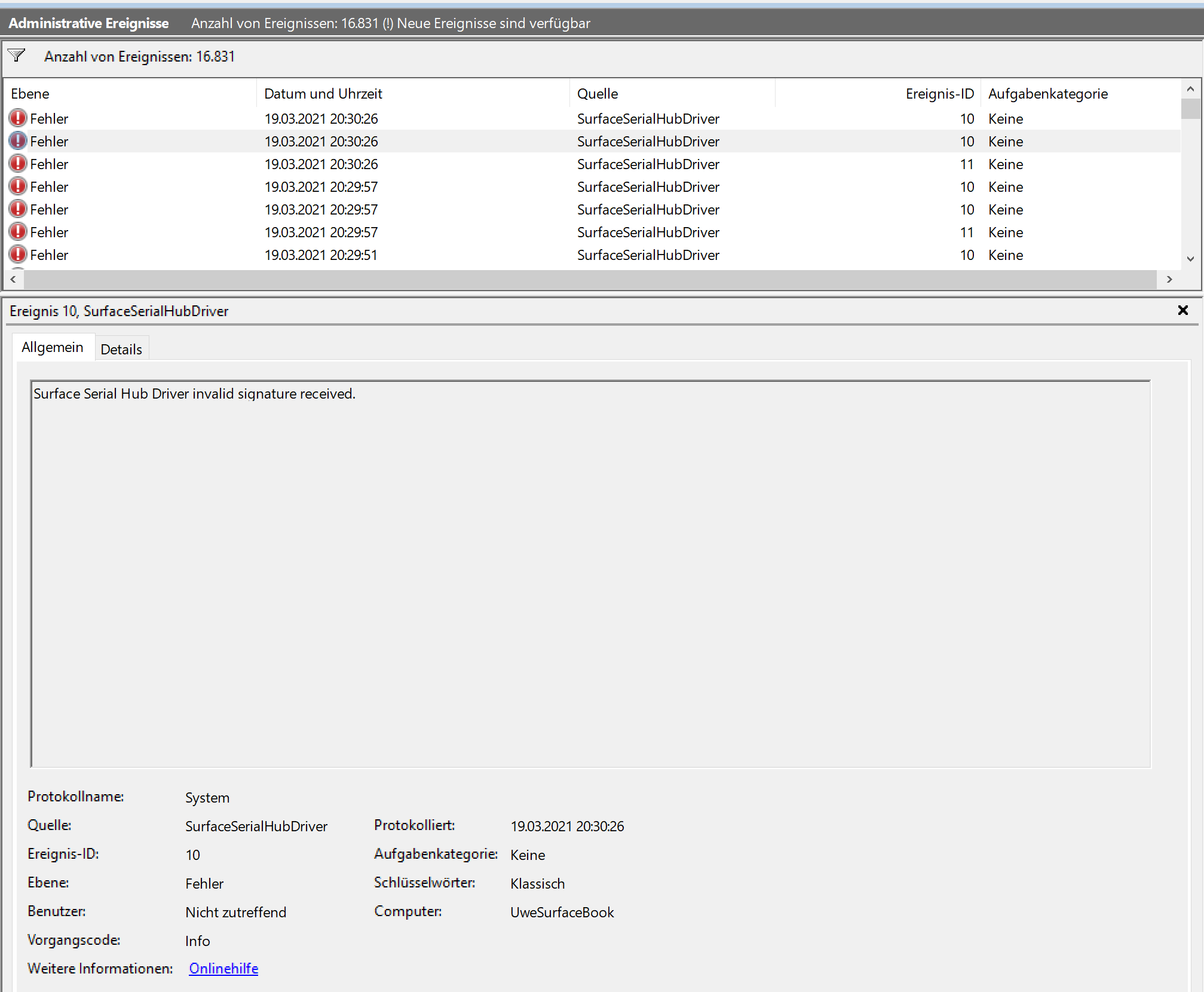The width and height of the screenshot is (1204, 992).
Task: Click error icon of 20:29:51 row
Action: coord(18,255)
